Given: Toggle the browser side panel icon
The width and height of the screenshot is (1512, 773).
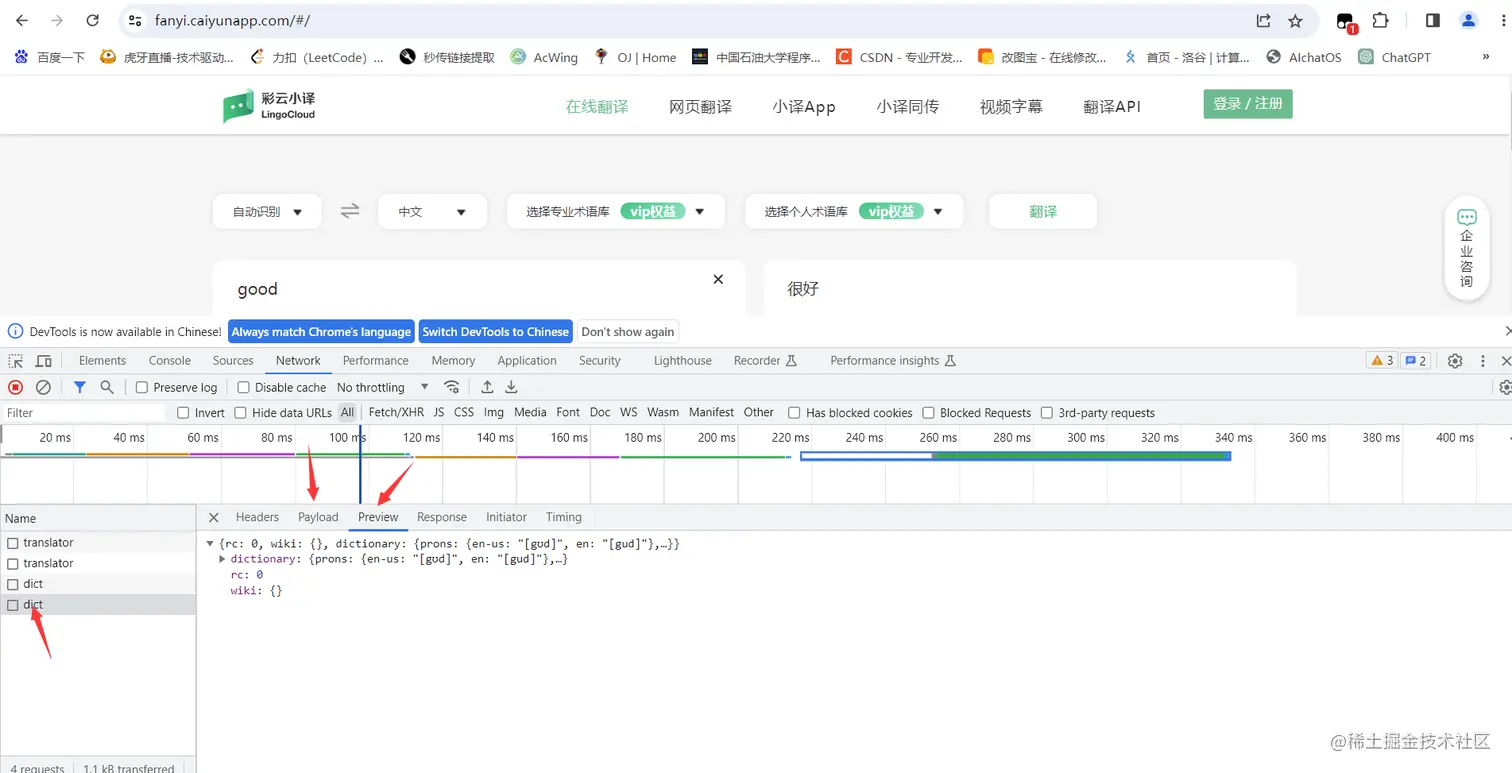Looking at the screenshot, I should pyautogui.click(x=1433, y=20).
